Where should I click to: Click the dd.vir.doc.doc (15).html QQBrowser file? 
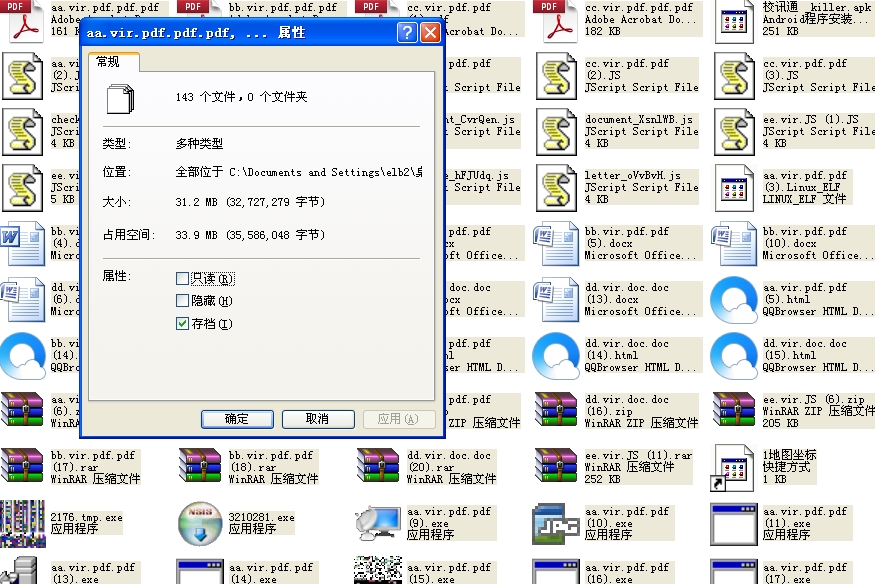[735, 355]
